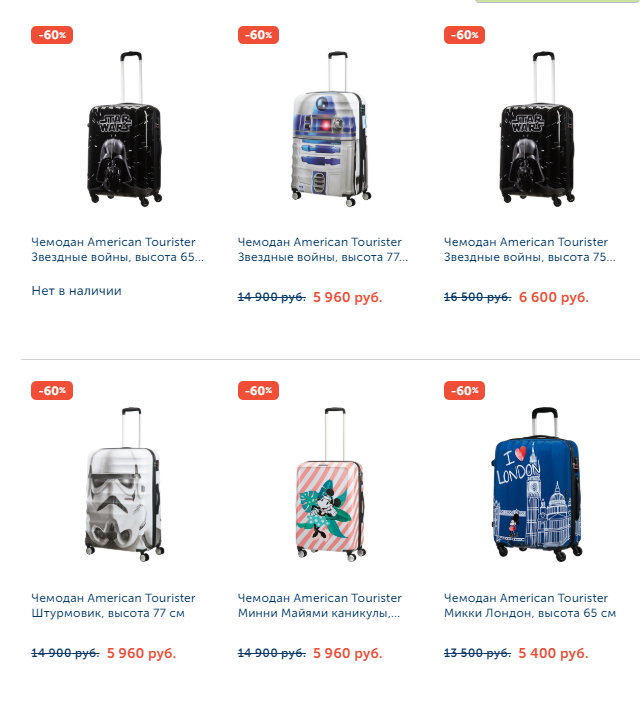Click the -60% badge on out-of-stock suitcase
The width and height of the screenshot is (641, 712).
click(x=52, y=35)
